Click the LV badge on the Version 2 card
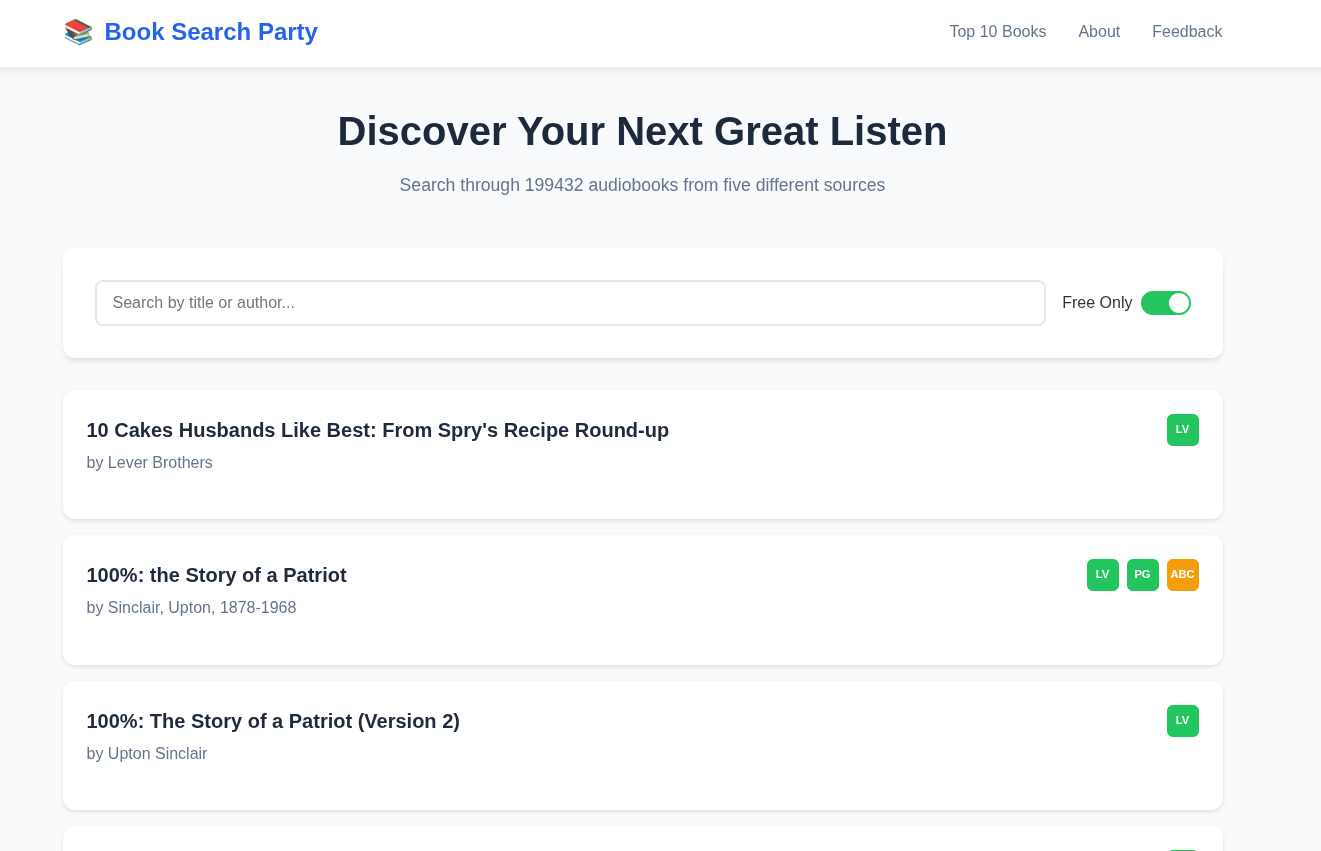The height and width of the screenshot is (851, 1321). (1182, 720)
